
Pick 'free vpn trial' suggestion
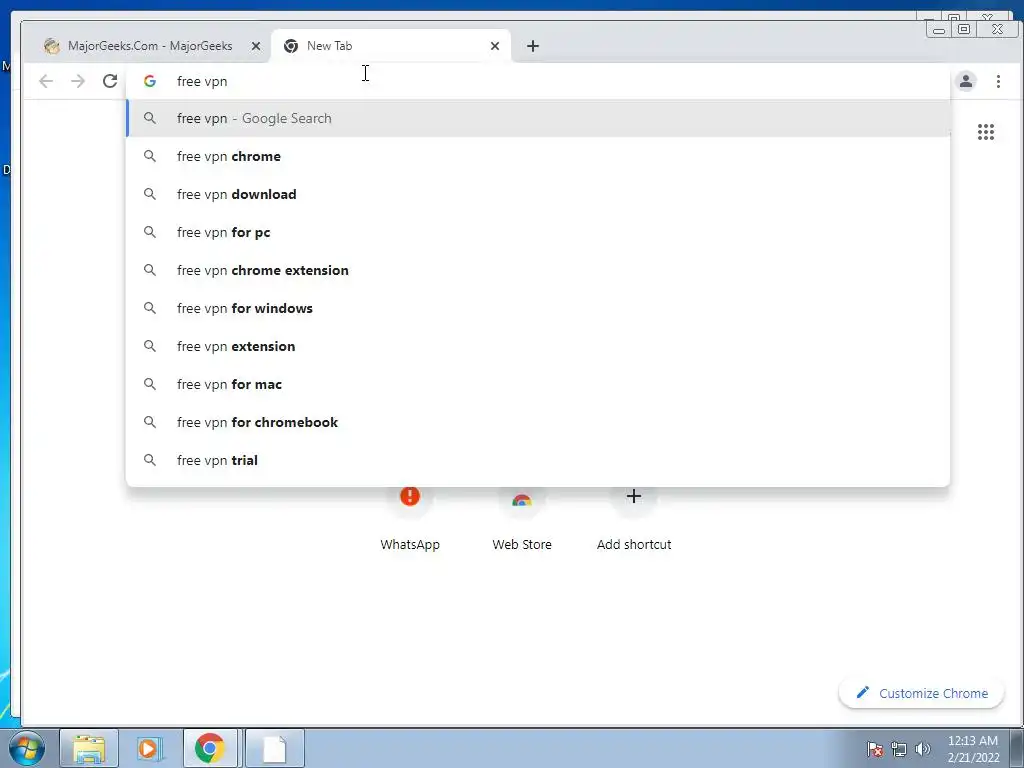coord(537,460)
